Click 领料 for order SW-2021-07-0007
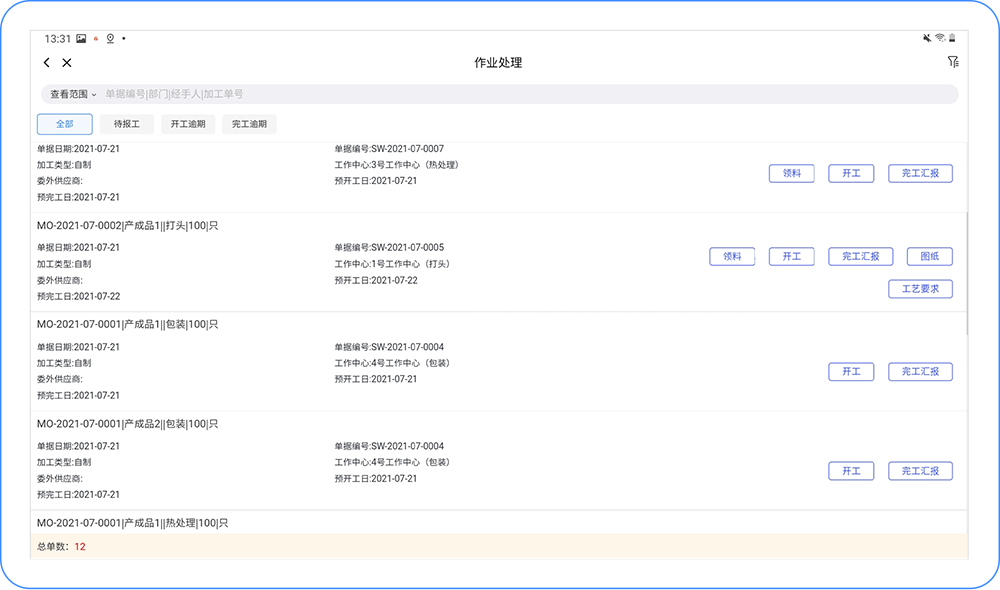The image size is (1000, 590). pyautogui.click(x=792, y=173)
